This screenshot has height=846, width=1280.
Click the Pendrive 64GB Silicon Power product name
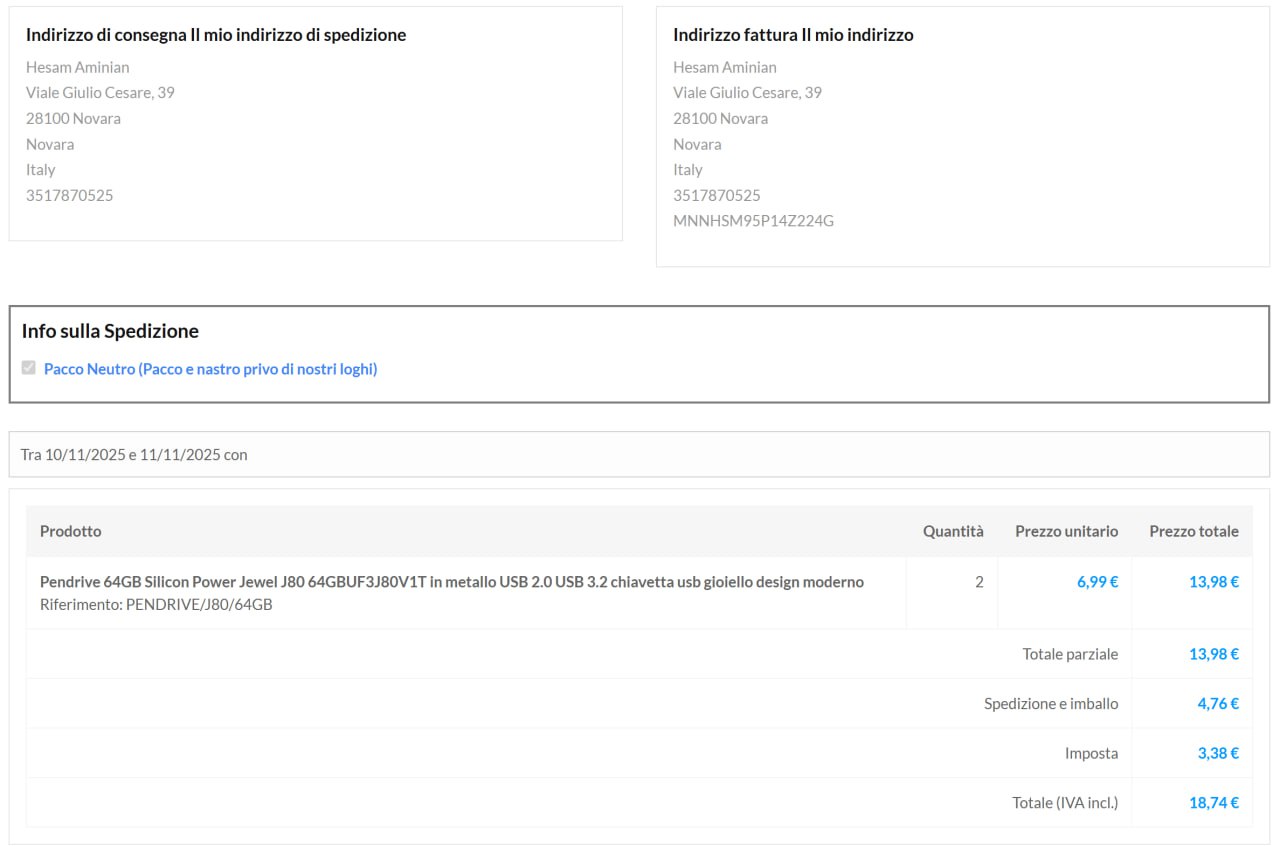(451, 582)
